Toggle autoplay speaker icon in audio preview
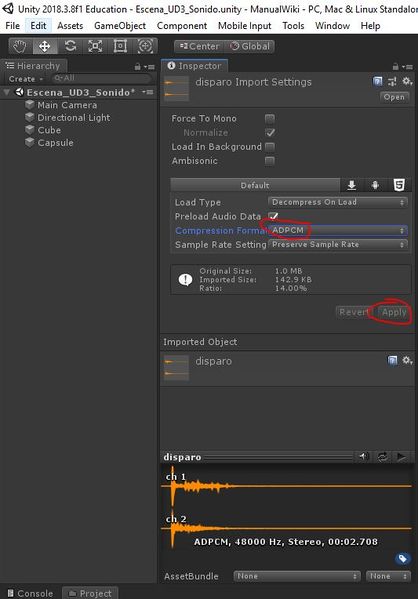This screenshot has width=418, height=599. pos(364,457)
